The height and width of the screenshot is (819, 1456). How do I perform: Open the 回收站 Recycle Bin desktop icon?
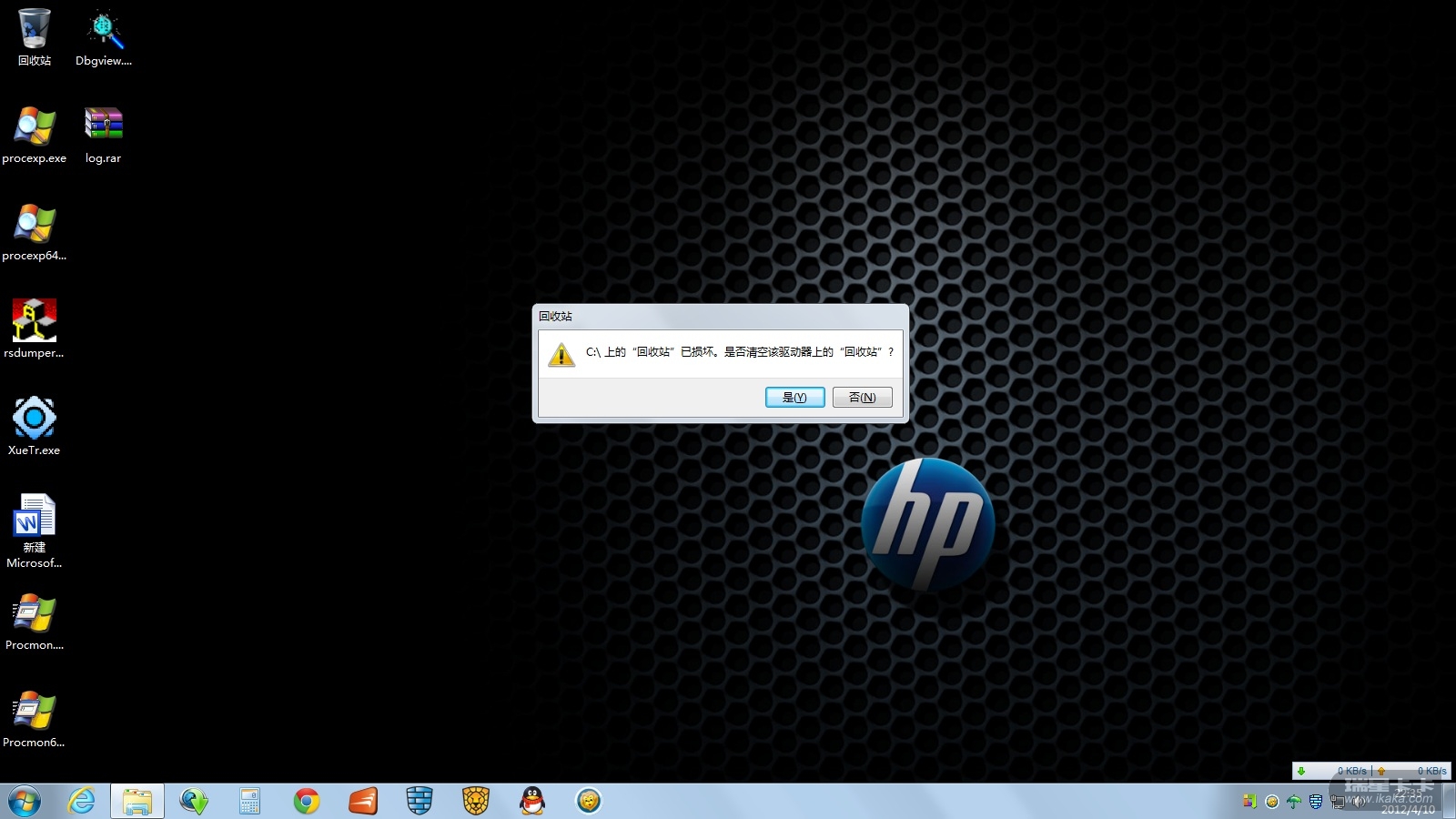(x=35, y=37)
